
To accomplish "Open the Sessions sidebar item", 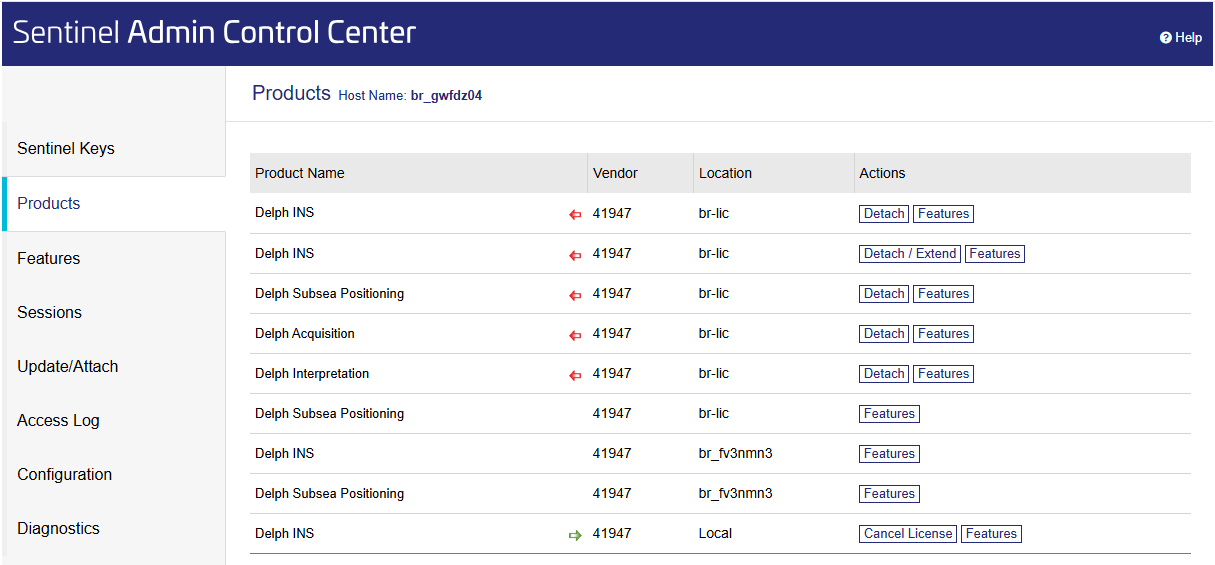I will point(49,312).
